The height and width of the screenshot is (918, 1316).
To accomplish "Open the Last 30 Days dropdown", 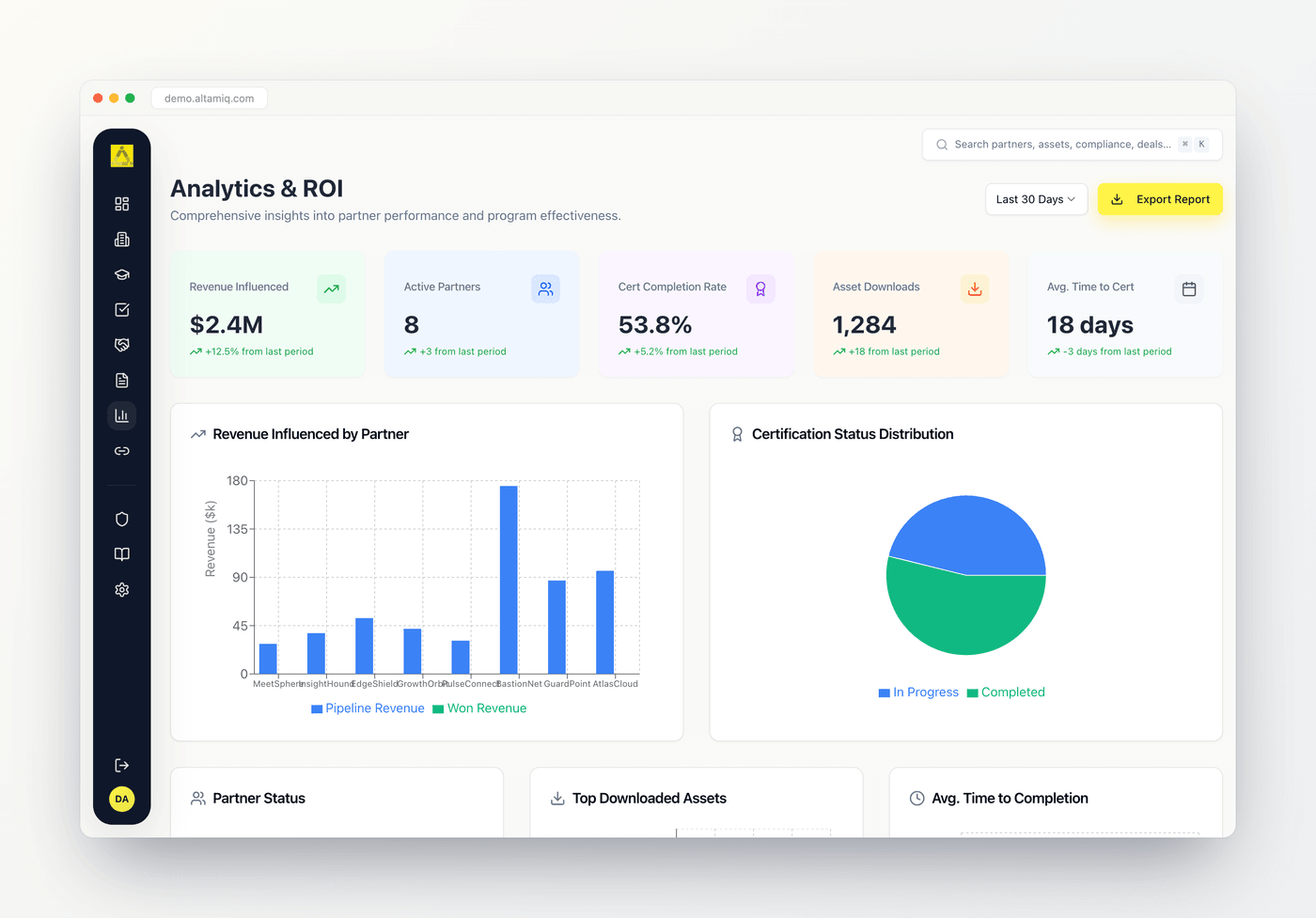I will [x=1036, y=199].
